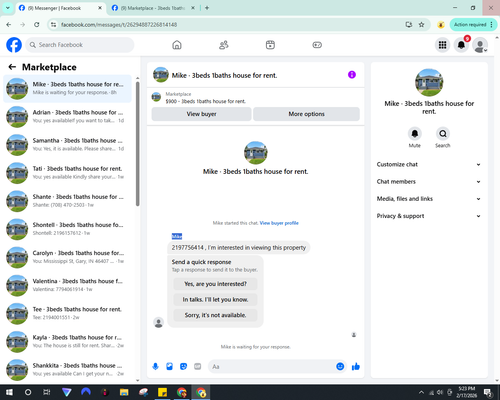500x400 pixels.
Task: Send a thumbs-up like
Action: pyautogui.click(x=356, y=367)
